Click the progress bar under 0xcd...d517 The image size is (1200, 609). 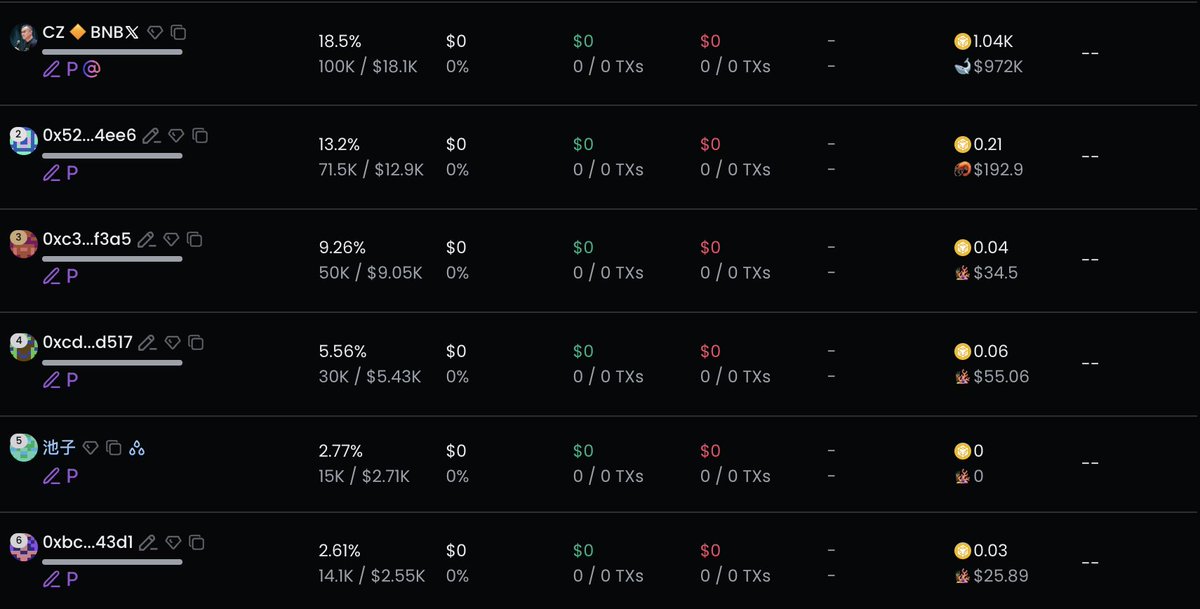(x=112, y=362)
